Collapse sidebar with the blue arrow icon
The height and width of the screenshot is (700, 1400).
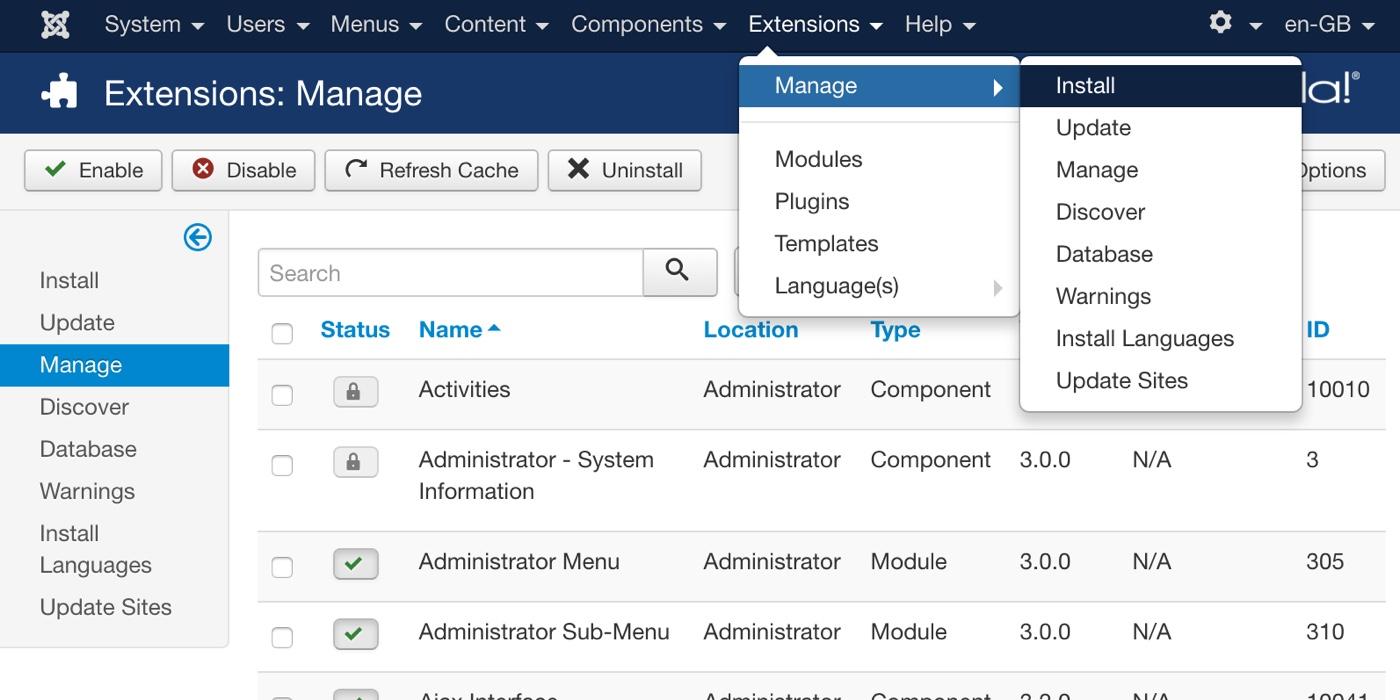coord(197,237)
